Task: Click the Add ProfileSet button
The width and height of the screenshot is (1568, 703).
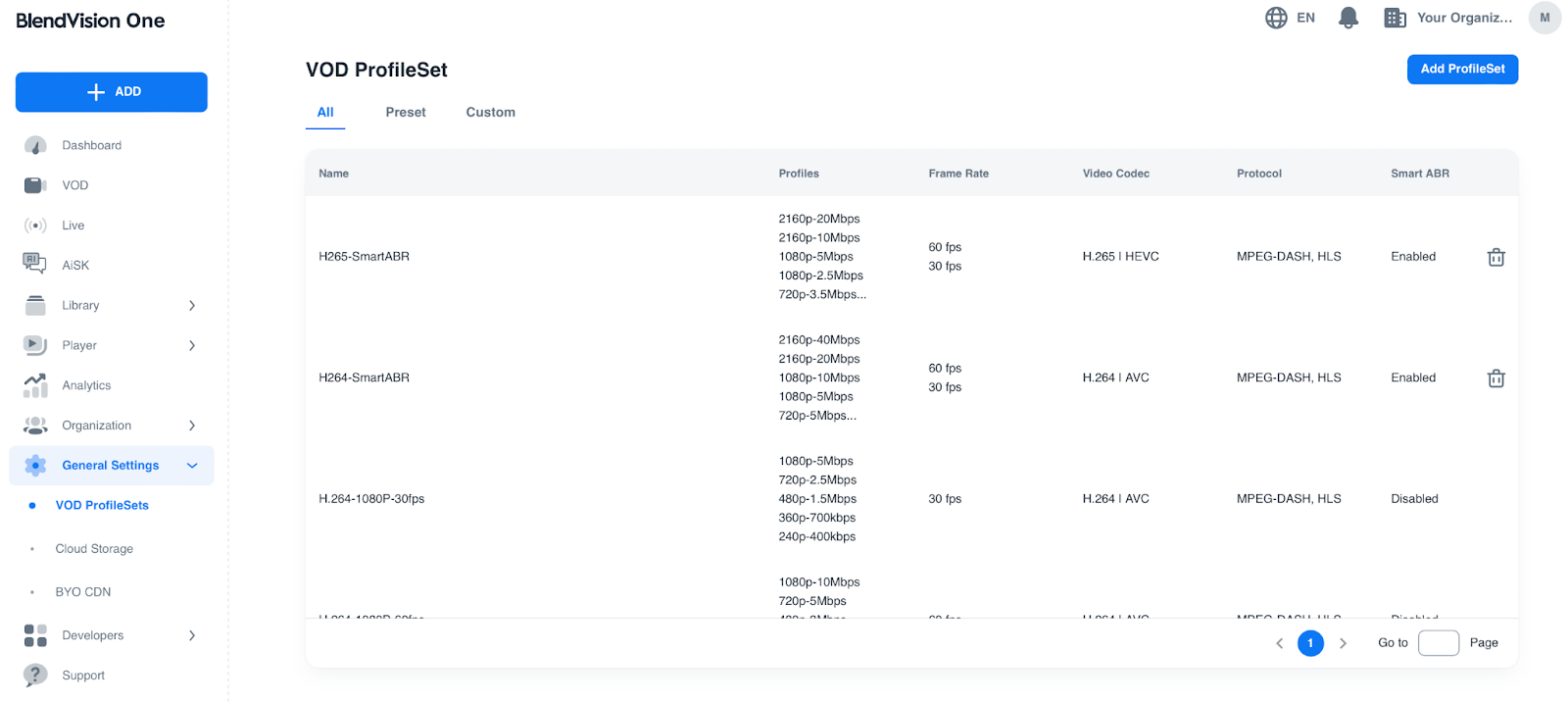Action: tap(1462, 70)
